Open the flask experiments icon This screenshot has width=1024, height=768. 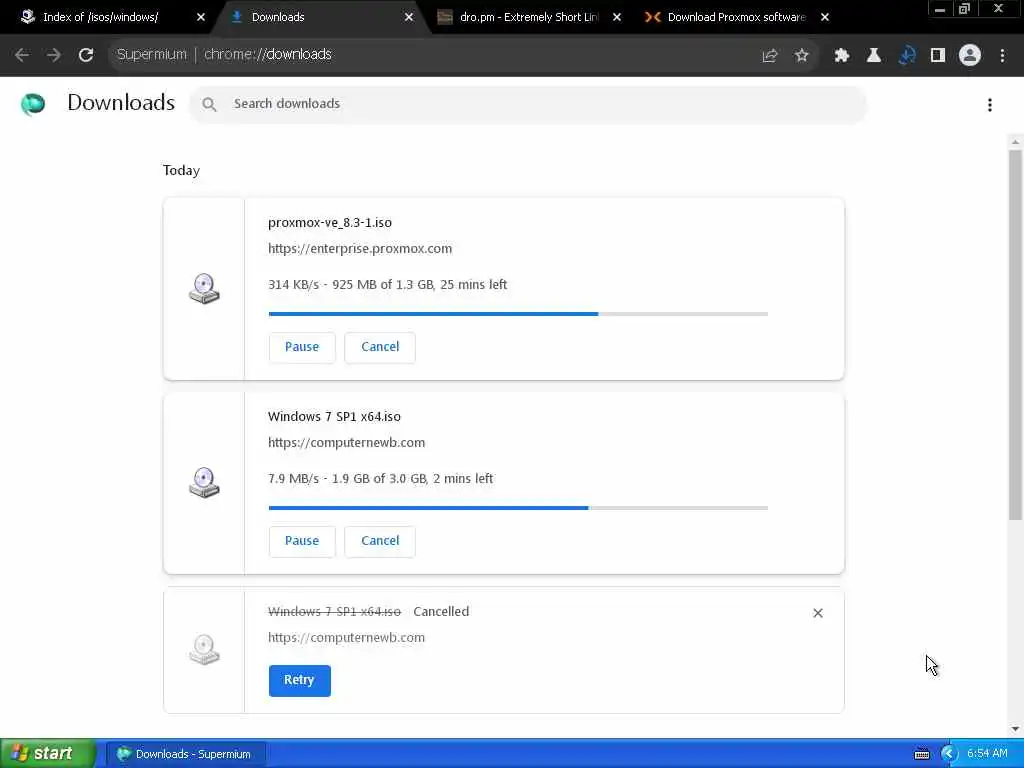tap(874, 56)
